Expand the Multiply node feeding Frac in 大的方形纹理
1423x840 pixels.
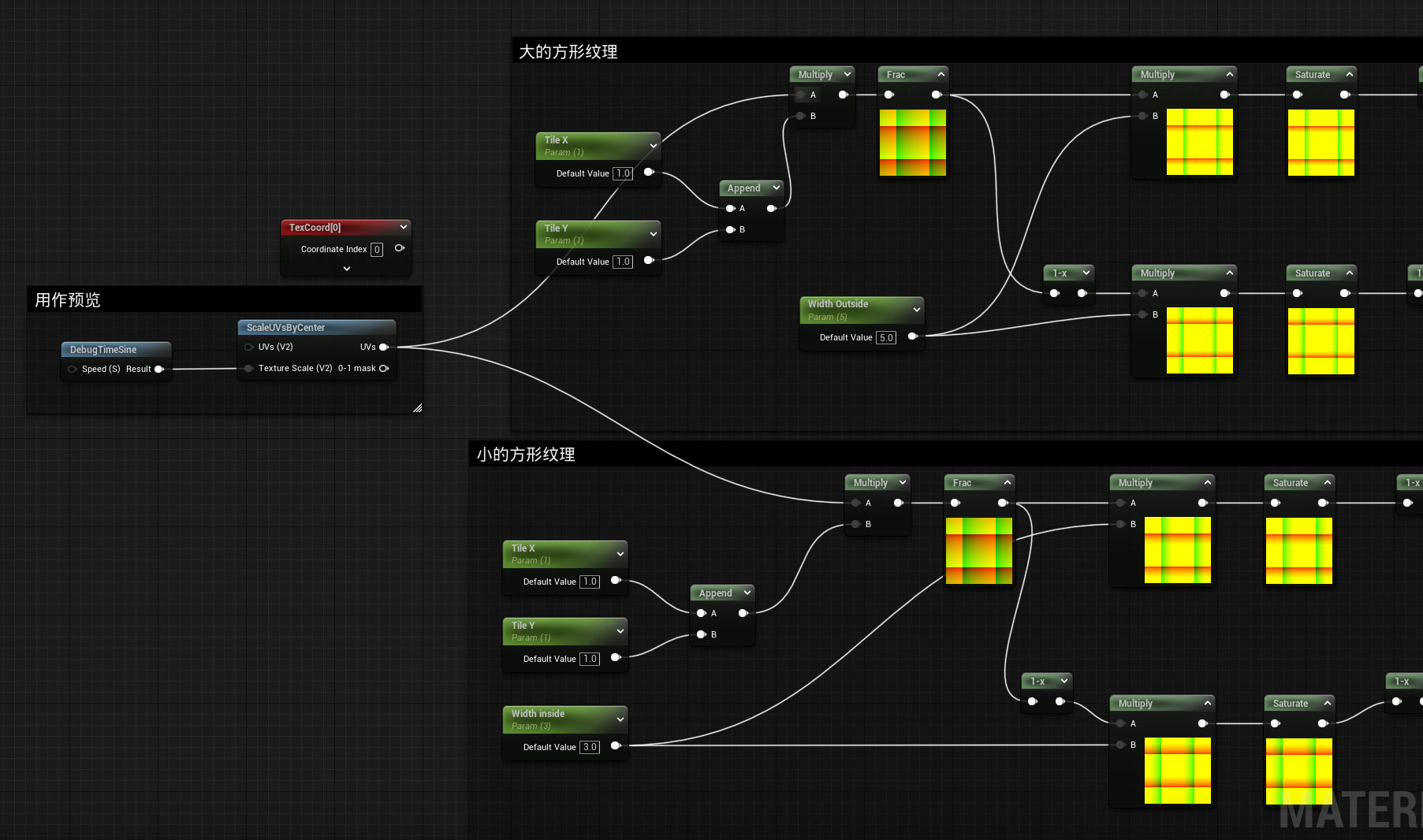click(x=847, y=74)
